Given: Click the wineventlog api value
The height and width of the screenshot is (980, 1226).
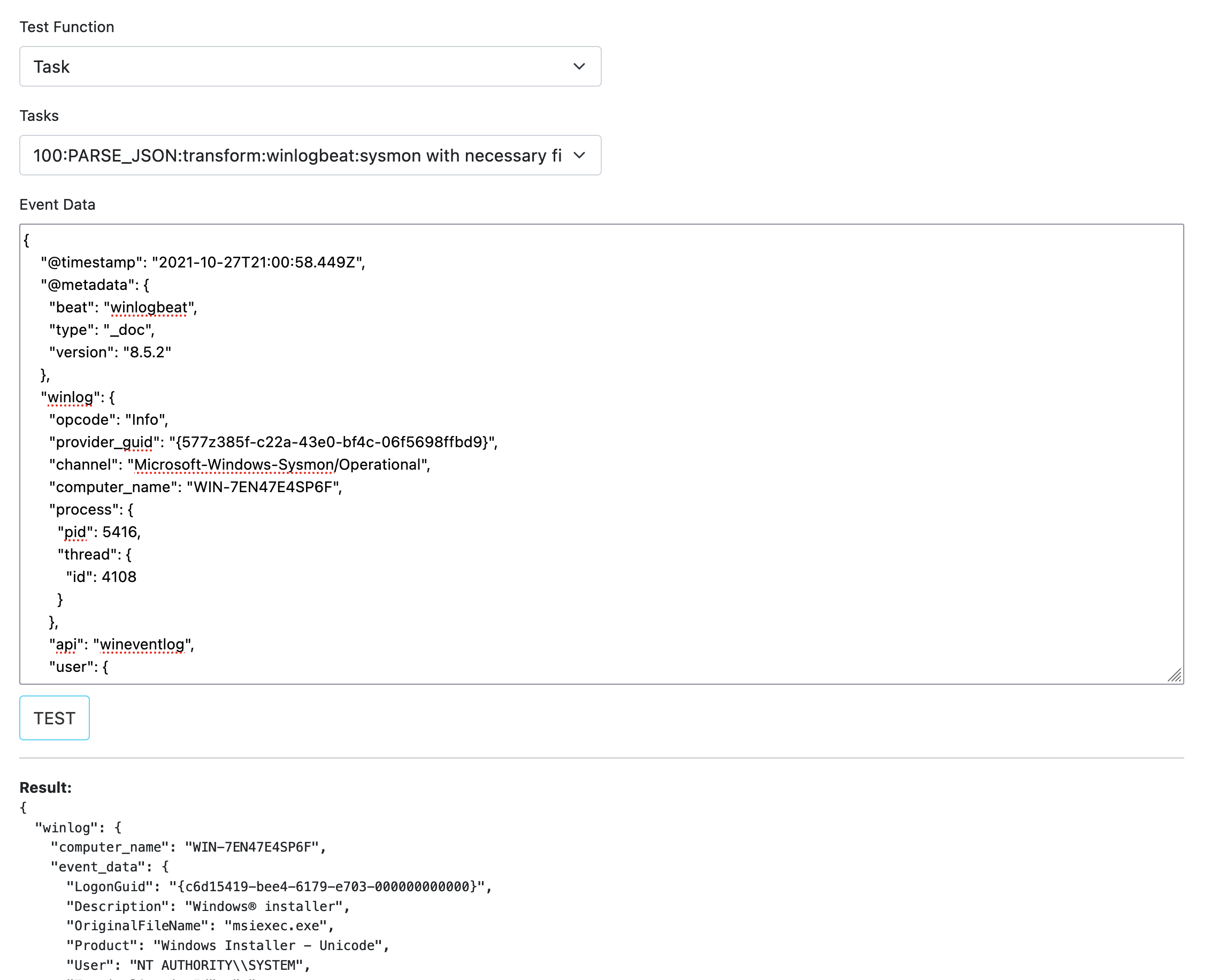Looking at the screenshot, I should 142,645.
